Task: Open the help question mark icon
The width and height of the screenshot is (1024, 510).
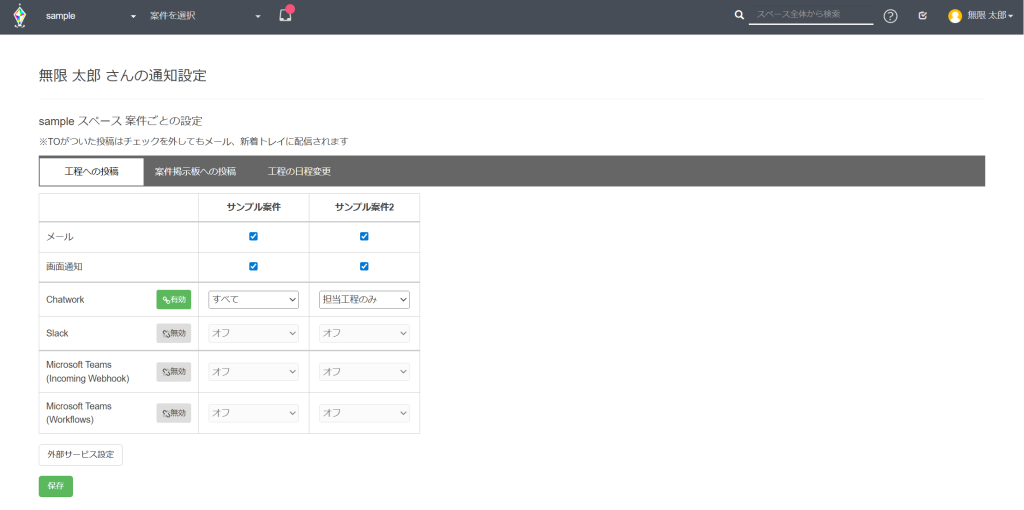Action: coord(890,16)
